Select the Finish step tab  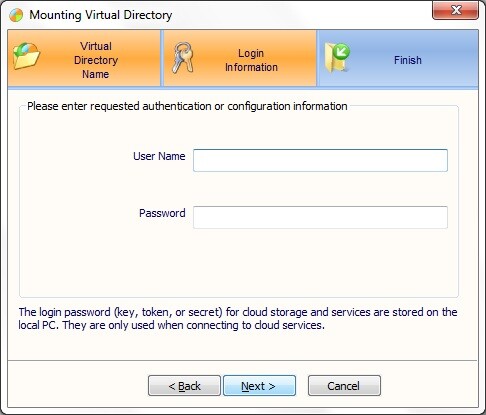(398, 58)
